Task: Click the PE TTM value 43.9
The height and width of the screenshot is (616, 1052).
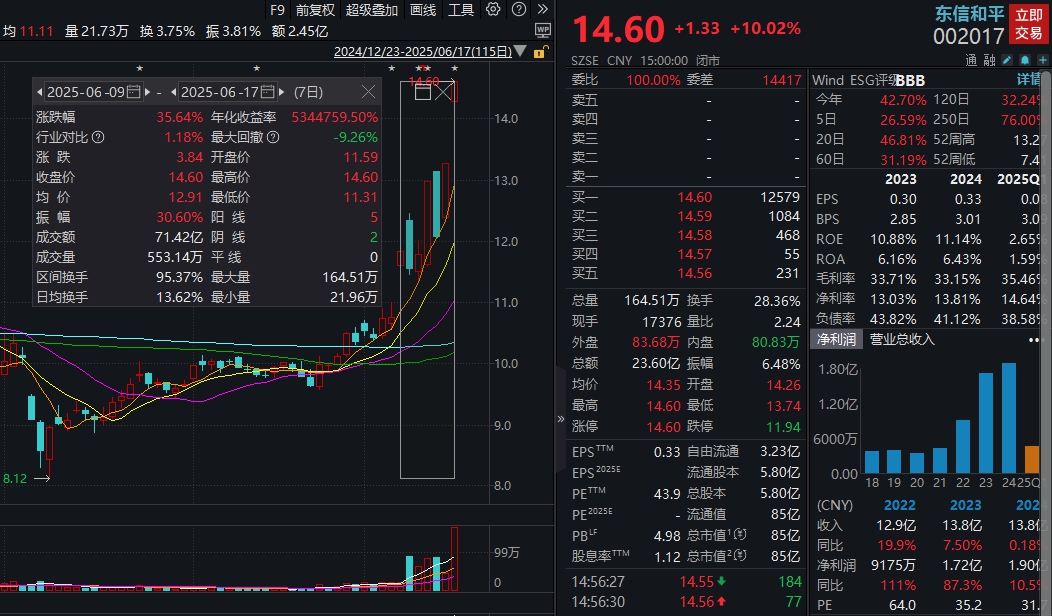Action: [x=667, y=493]
